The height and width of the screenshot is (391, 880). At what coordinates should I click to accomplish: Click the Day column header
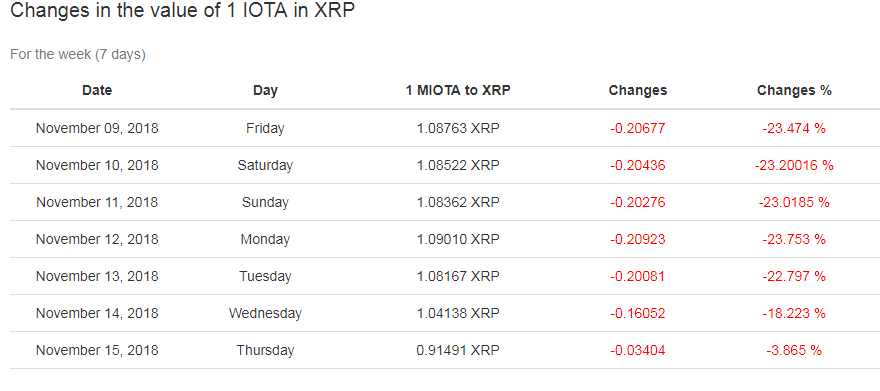click(265, 90)
